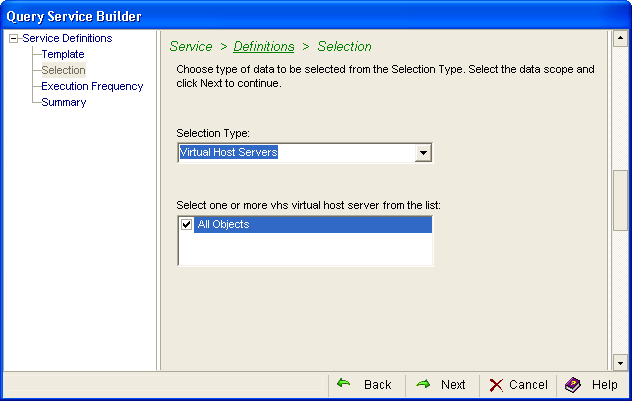
Task: Click the 'Select one or more vhs' label
Action: tap(308, 206)
